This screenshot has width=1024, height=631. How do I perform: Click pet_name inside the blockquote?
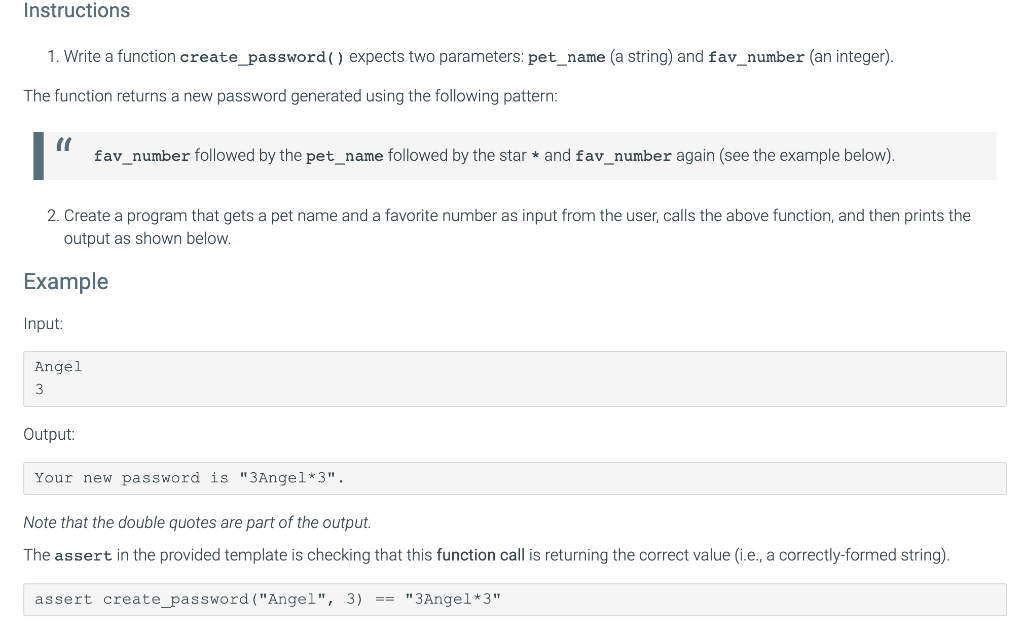tap(344, 156)
